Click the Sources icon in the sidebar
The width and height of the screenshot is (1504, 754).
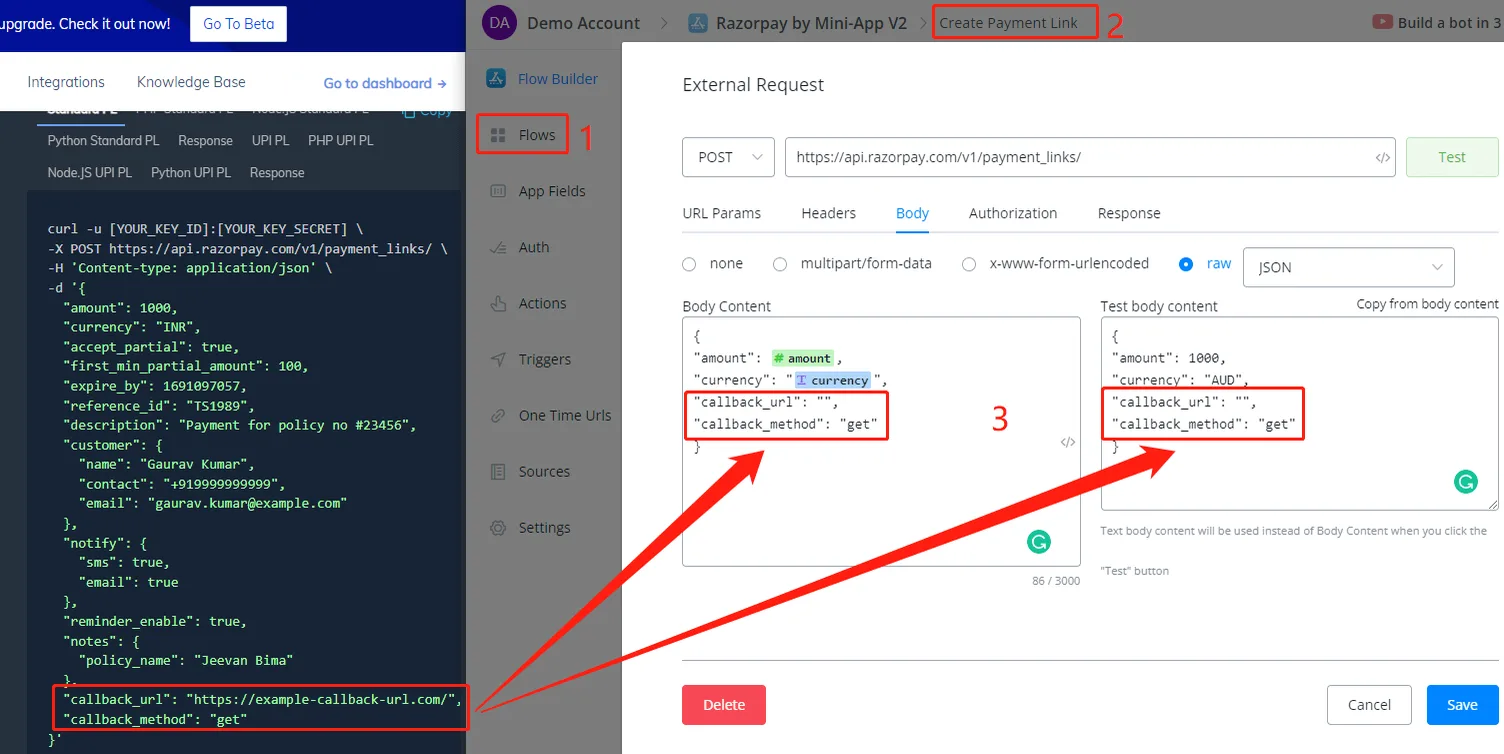click(497, 471)
